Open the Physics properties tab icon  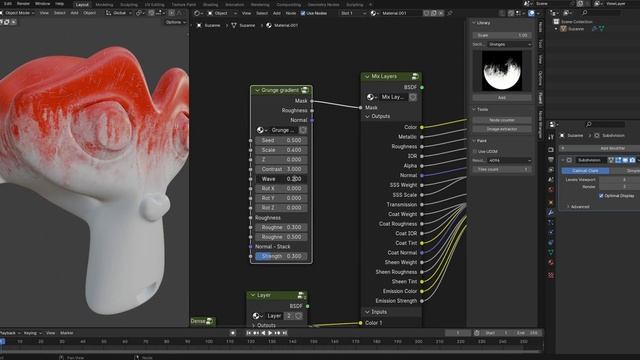551,232
